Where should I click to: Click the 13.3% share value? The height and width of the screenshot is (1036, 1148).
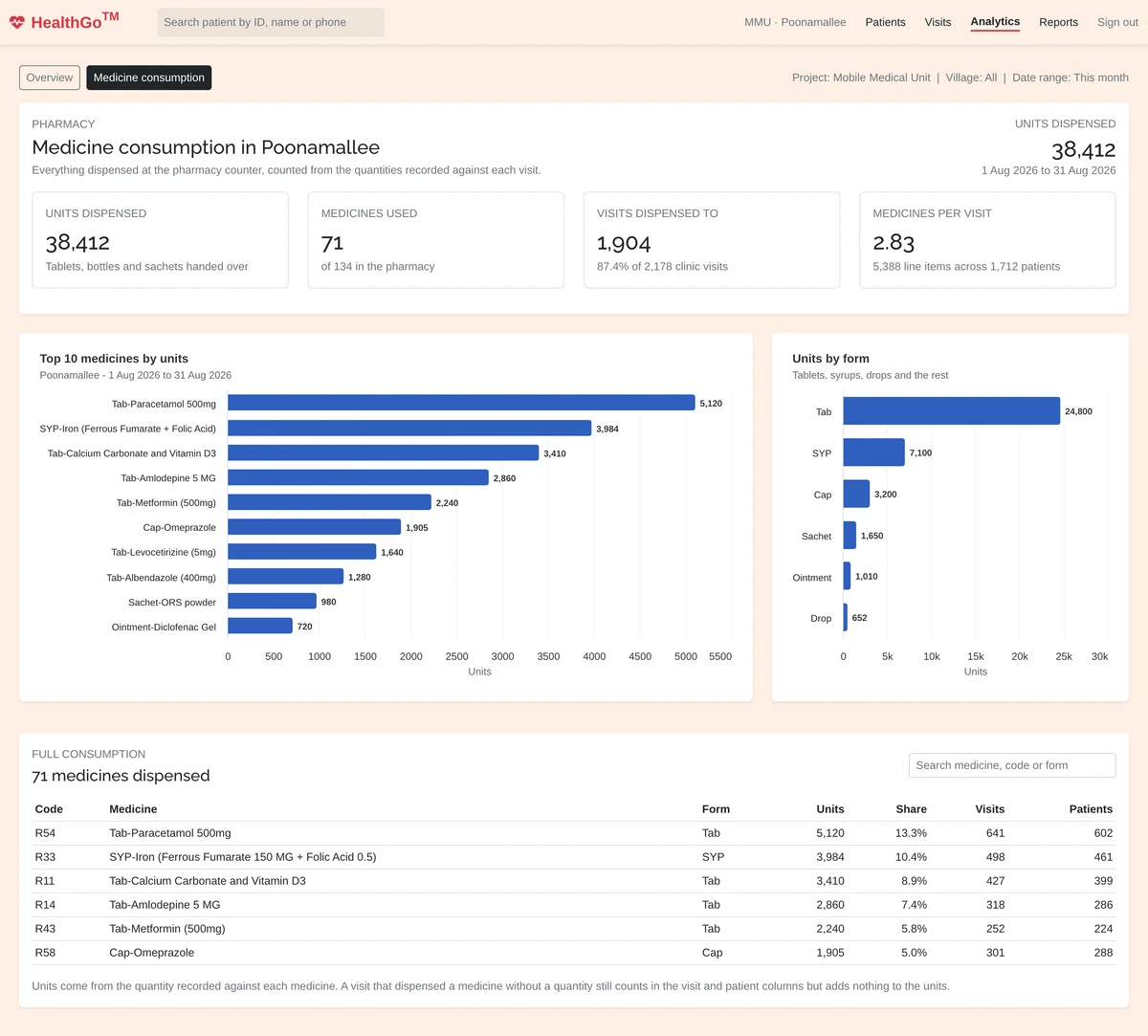[x=911, y=833]
